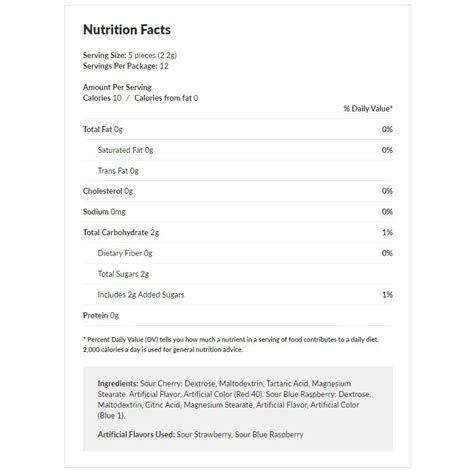
Task: Click the Protein 0g row
Action: pyautogui.click(x=238, y=315)
